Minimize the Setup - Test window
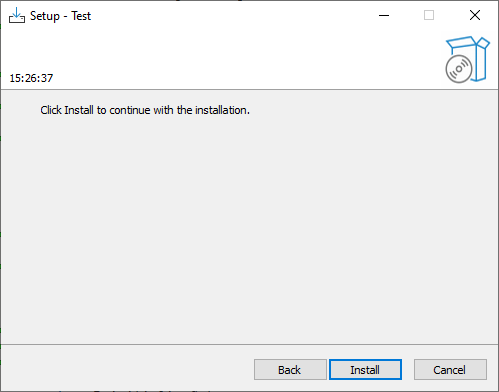Viewport: 499px width, 392px height. point(384,15)
